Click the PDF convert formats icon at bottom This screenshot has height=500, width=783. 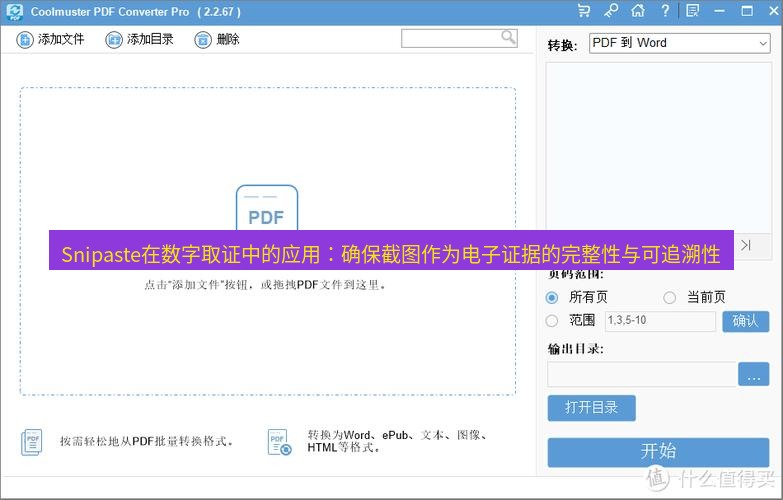tap(279, 442)
